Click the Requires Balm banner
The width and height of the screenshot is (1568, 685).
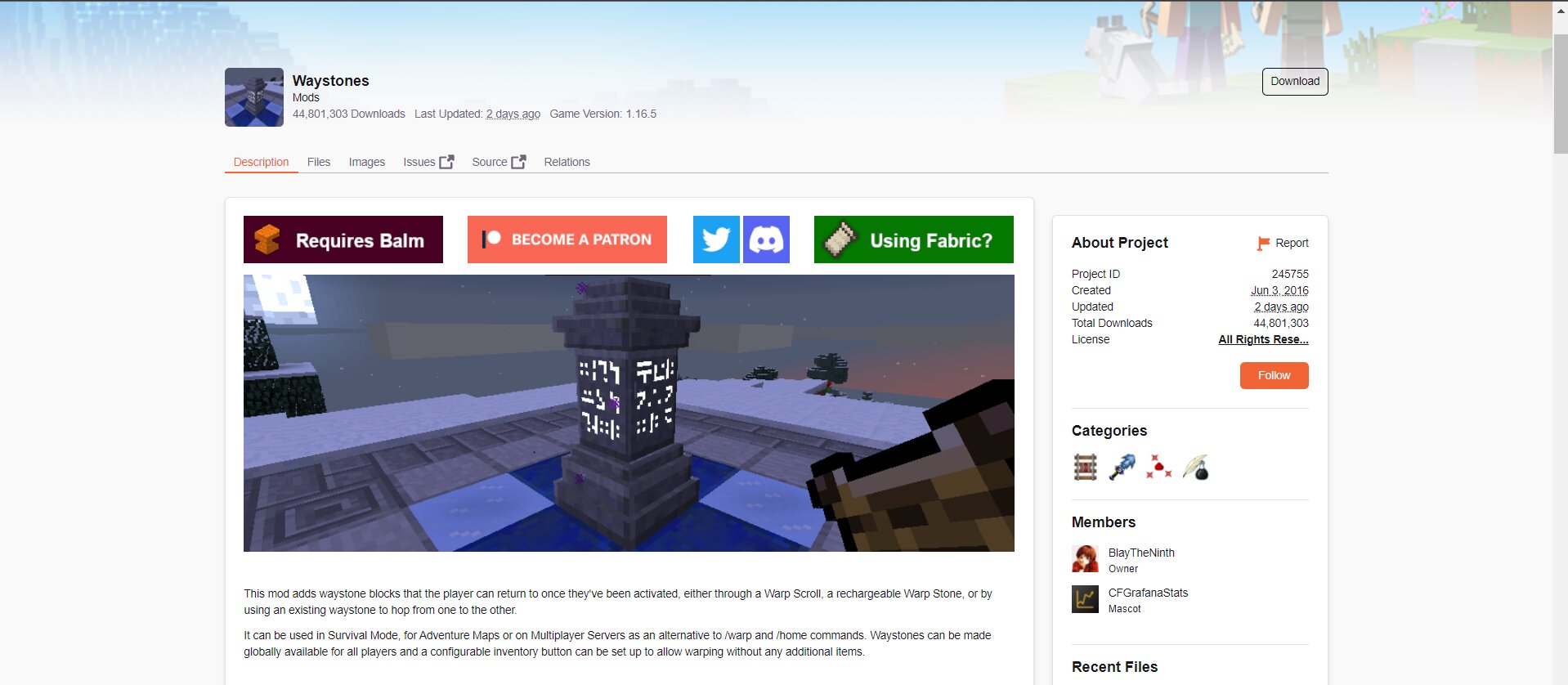(x=343, y=240)
